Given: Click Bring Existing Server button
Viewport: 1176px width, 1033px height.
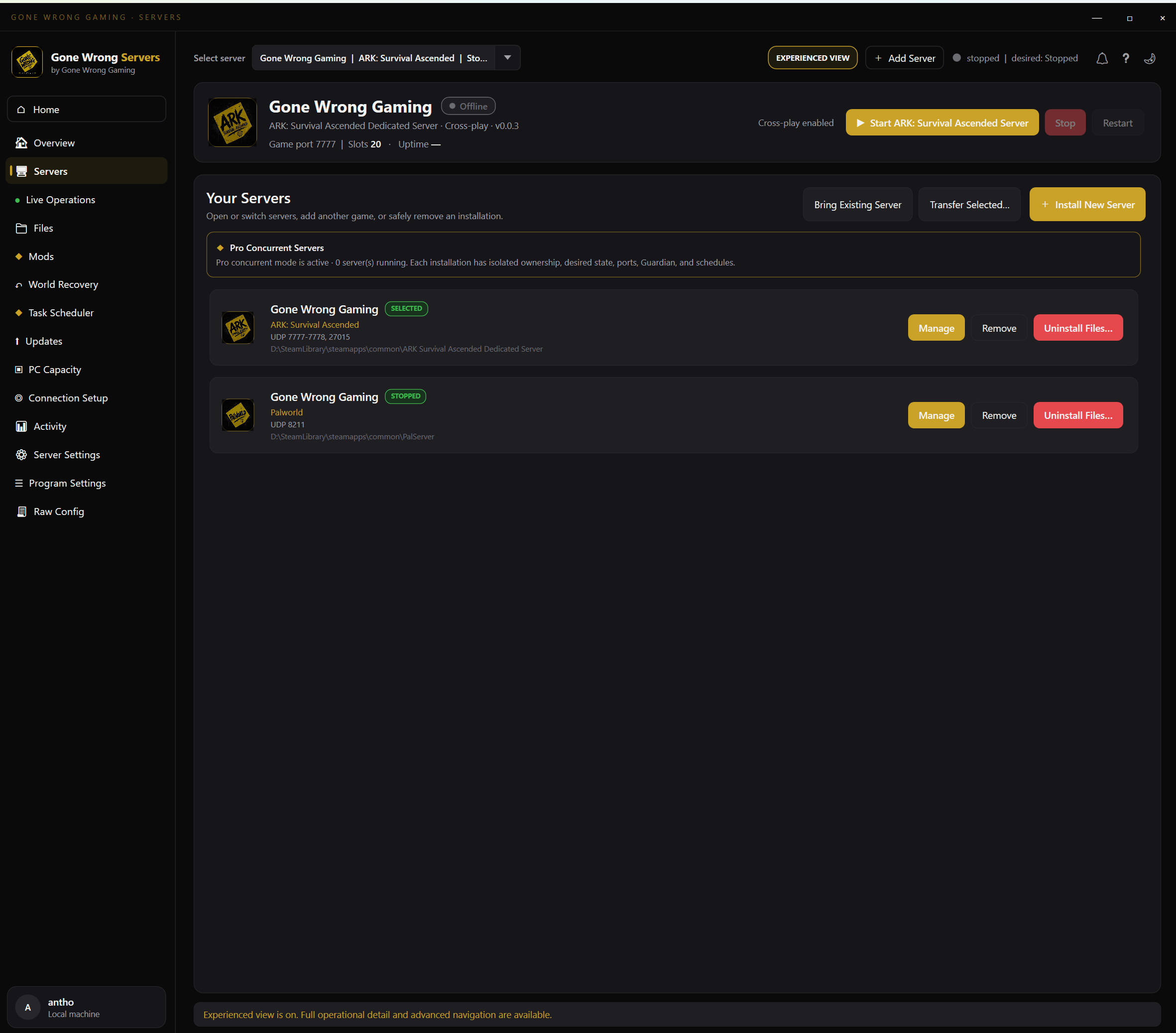Looking at the screenshot, I should click(x=857, y=204).
